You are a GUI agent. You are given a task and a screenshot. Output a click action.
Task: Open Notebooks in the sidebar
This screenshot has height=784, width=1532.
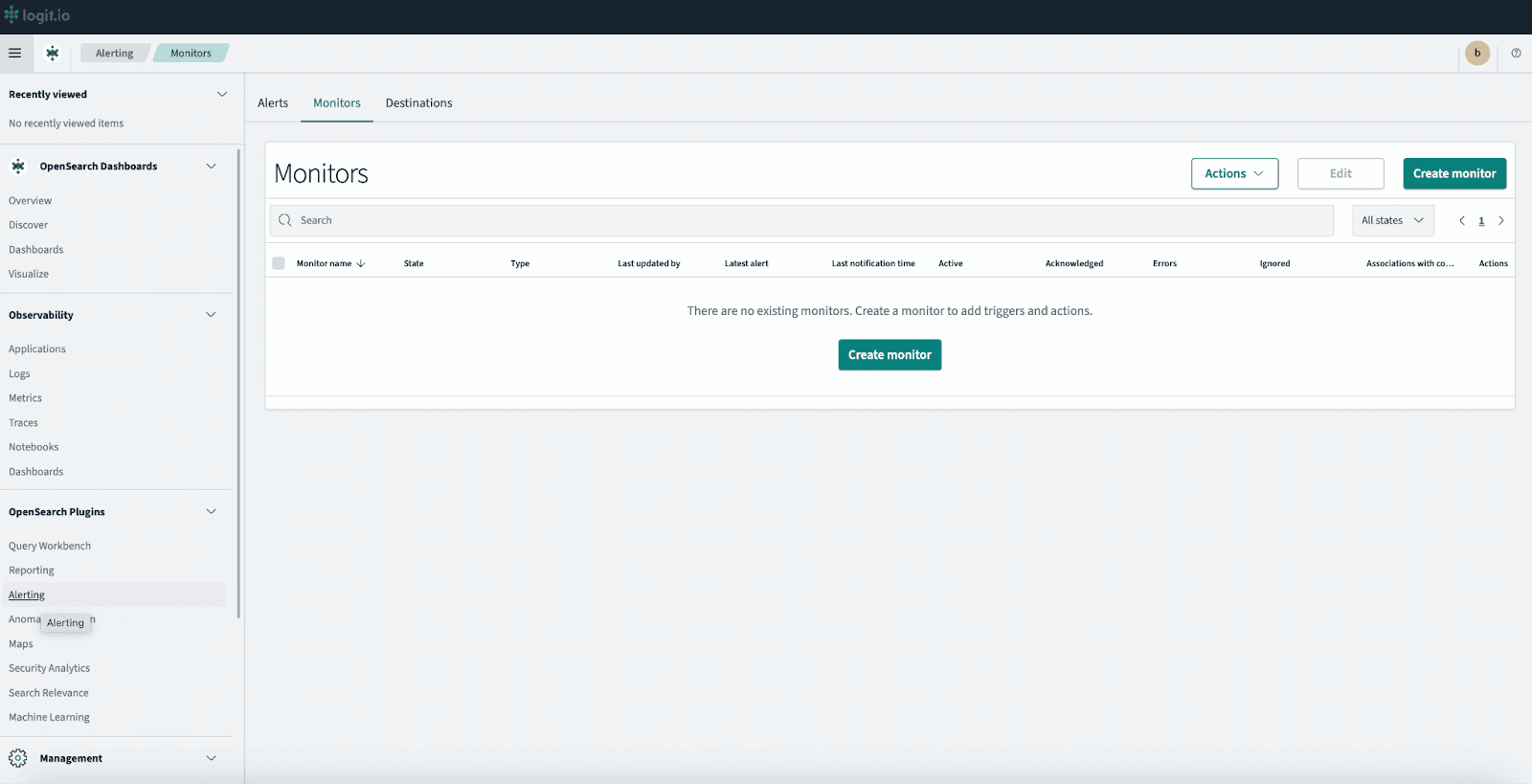tap(34, 447)
